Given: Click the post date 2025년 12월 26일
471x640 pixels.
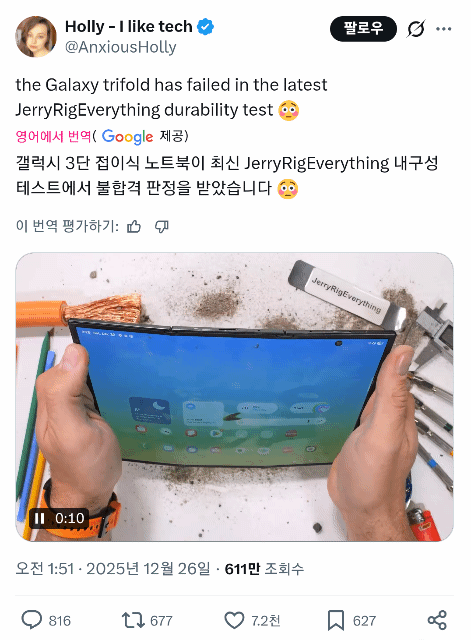Looking at the screenshot, I should pyautogui.click(x=148, y=569).
